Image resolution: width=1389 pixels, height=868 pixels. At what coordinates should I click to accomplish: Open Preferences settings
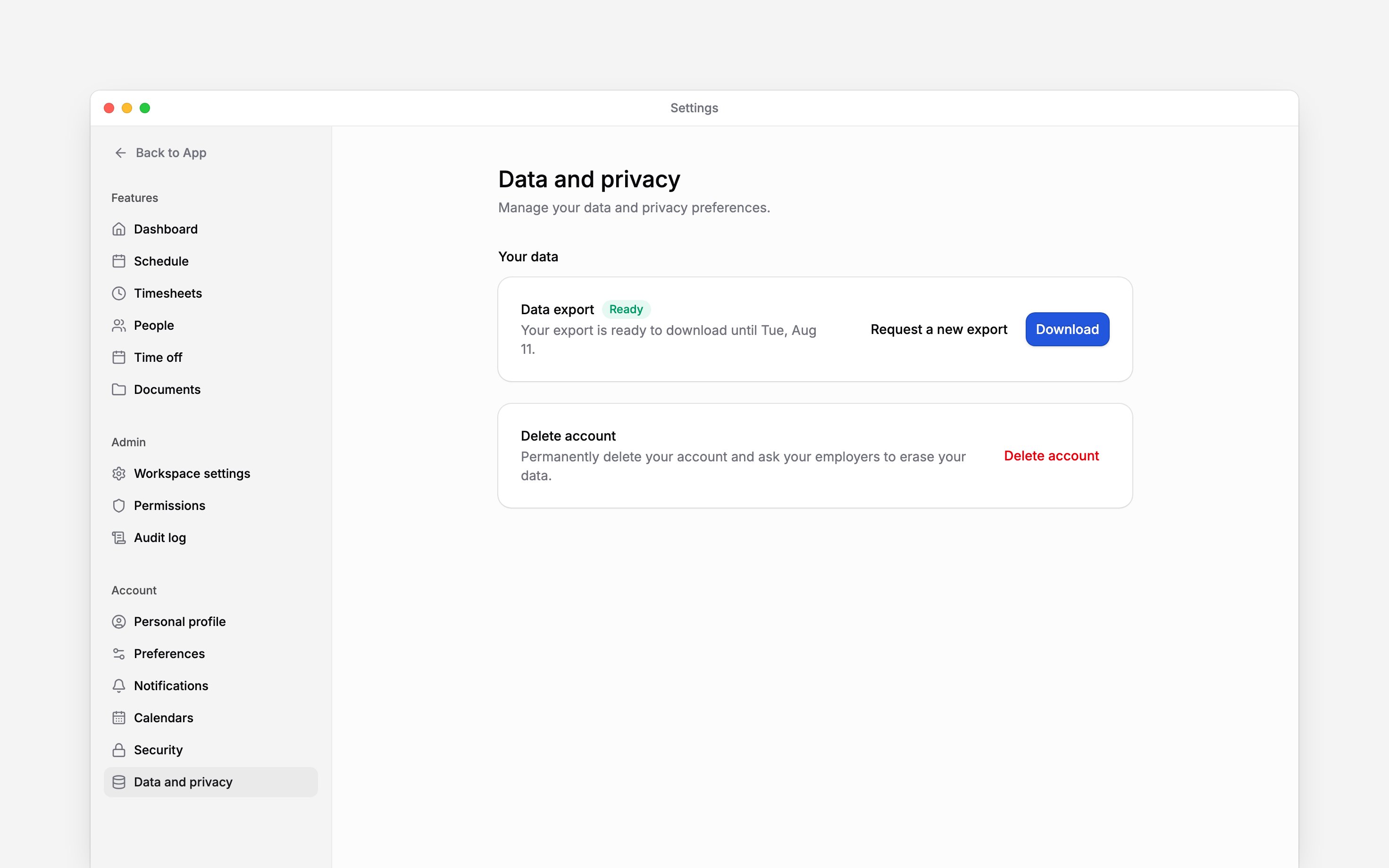210,654
